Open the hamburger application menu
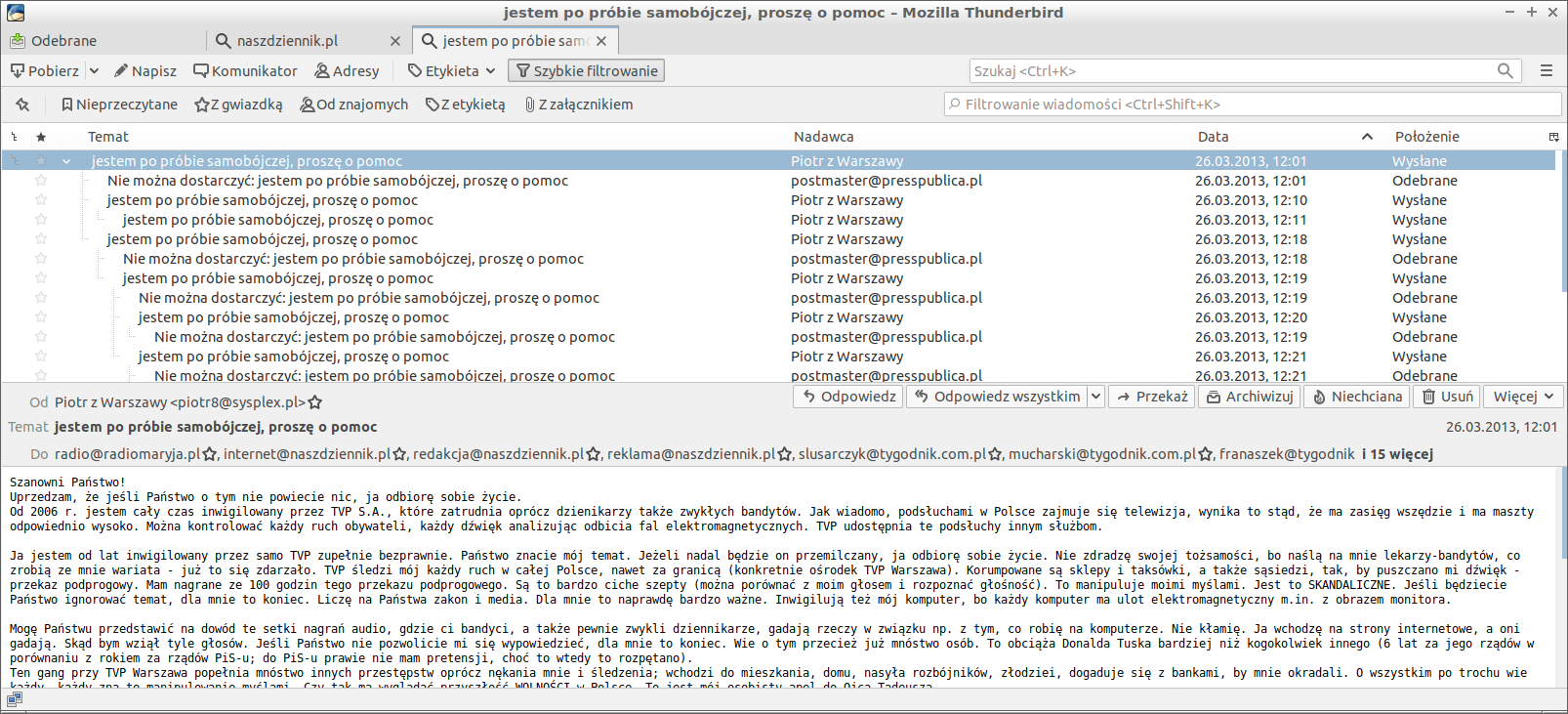Image resolution: width=1568 pixels, height=714 pixels. pos(1547,71)
